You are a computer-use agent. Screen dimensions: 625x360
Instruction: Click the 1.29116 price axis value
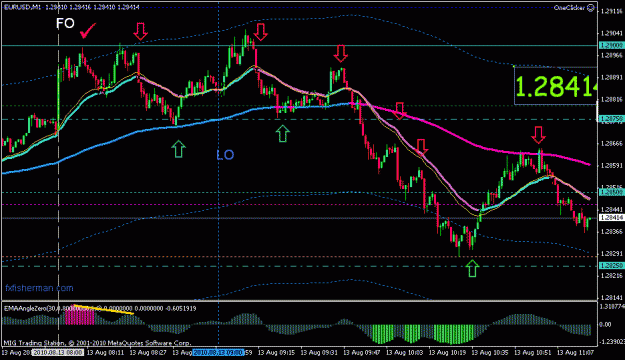tap(611, 12)
